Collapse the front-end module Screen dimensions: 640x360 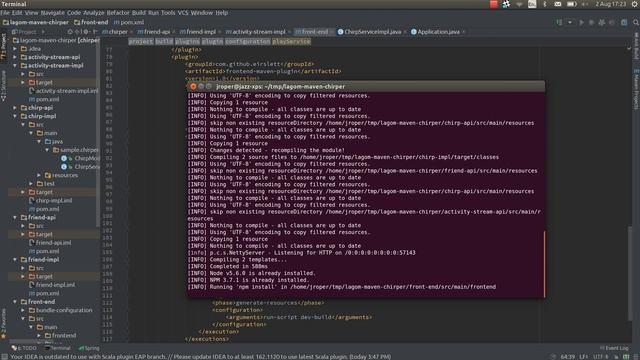pyautogui.click(x=15, y=302)
